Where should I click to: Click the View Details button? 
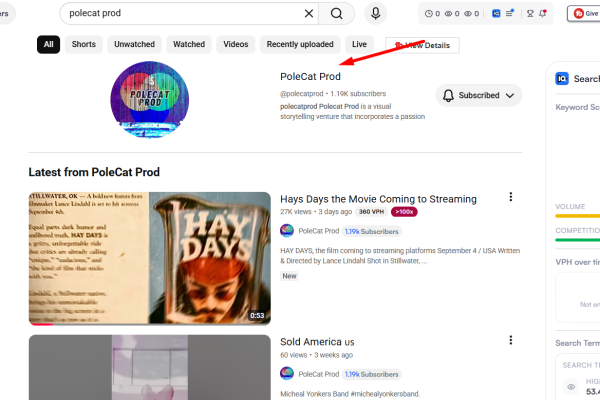pos(422,46)
